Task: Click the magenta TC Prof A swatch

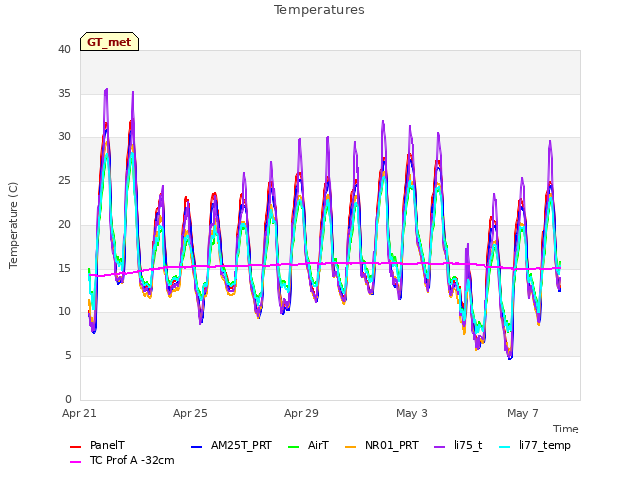Action: [x=76, y=462]
